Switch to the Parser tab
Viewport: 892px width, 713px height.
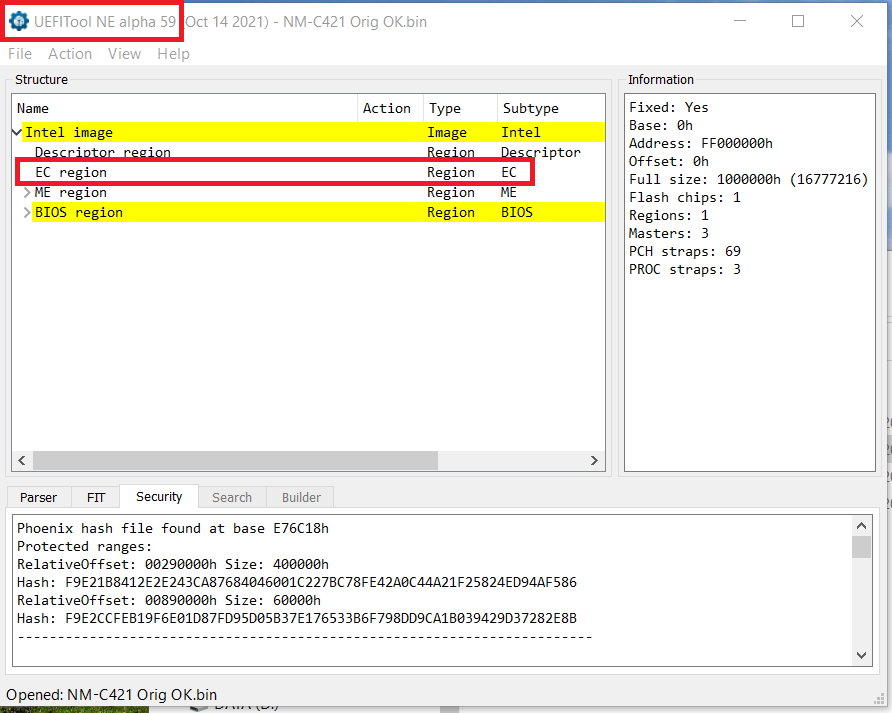[x=39, y=497]
